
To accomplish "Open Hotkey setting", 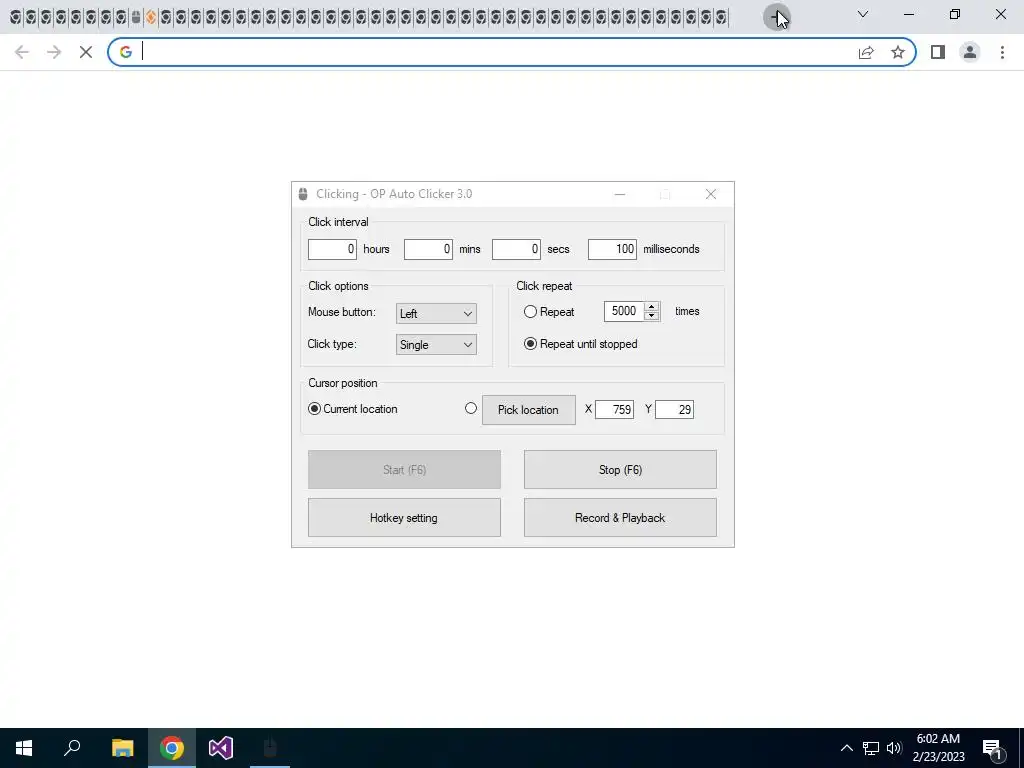I will pos(404,518).
